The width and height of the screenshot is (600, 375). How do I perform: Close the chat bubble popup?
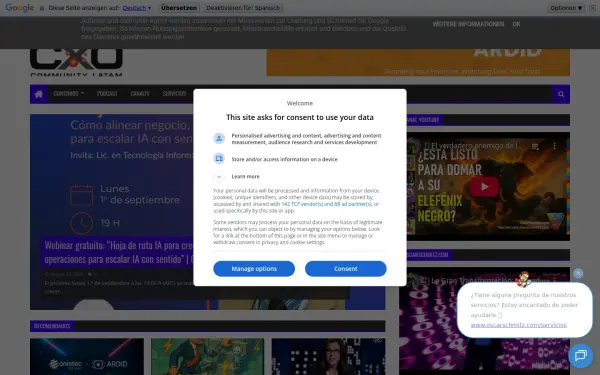(578, 273)
